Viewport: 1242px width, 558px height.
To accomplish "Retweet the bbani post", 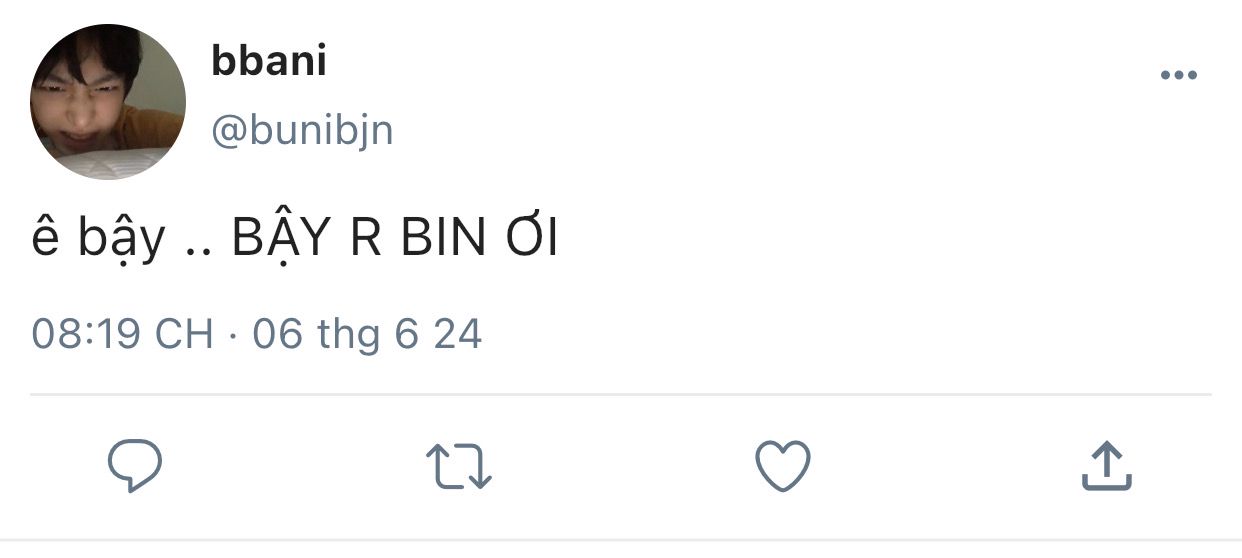I will click(459, 467).
